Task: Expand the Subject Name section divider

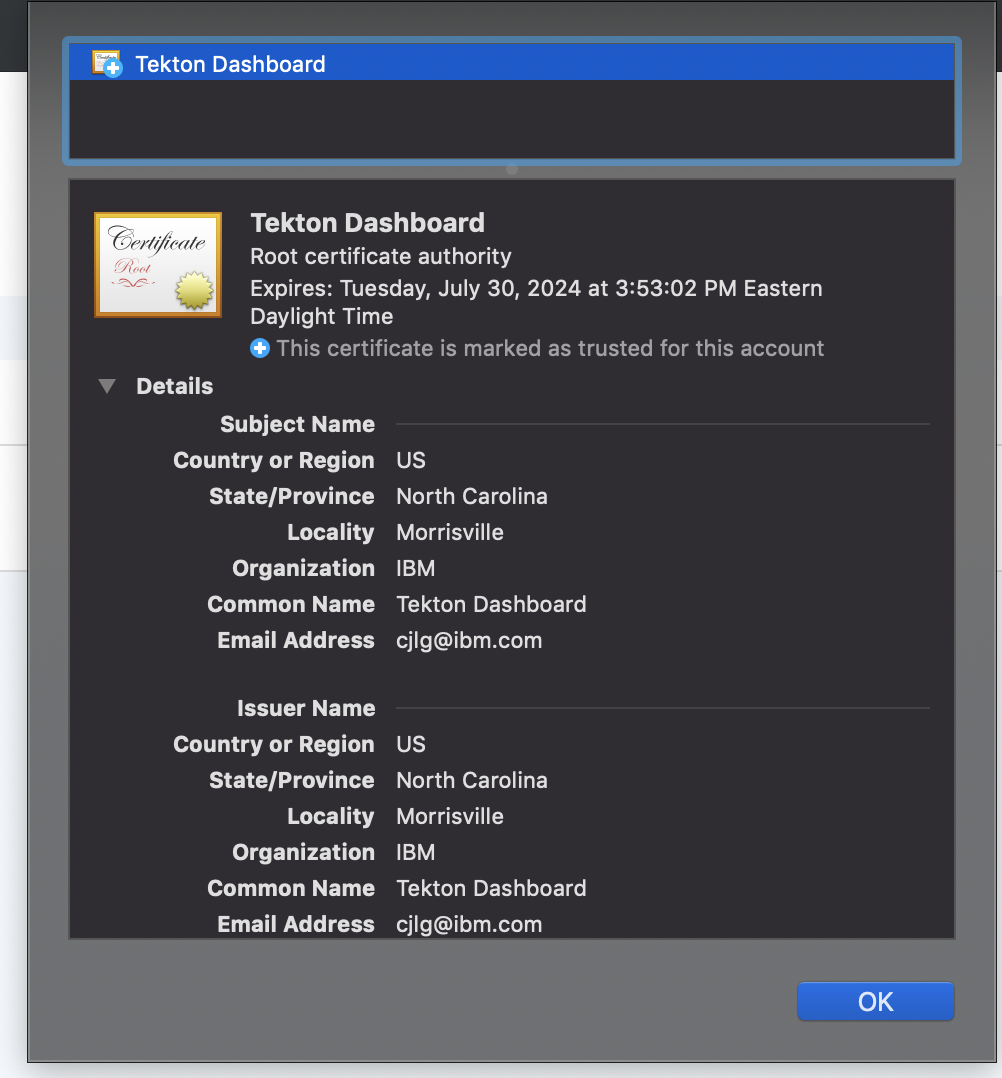Action: (297, 424)
